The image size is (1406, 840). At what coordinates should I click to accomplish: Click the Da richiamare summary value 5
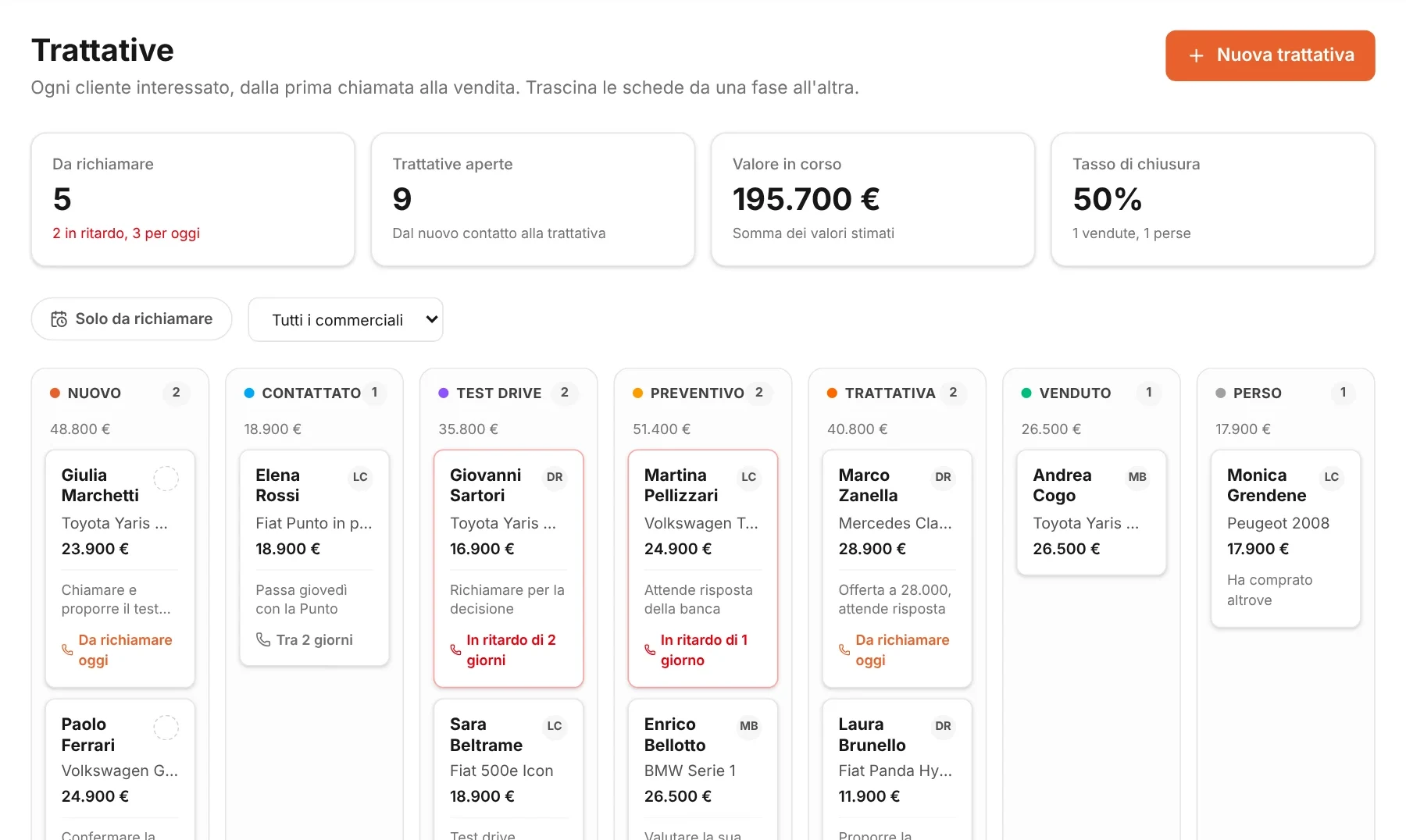62,199
